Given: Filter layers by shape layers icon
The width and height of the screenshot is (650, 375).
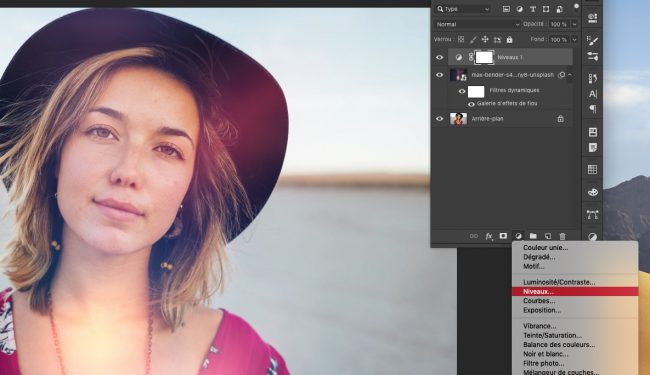Looking at the screenshot, I should (x=546, y=9).
